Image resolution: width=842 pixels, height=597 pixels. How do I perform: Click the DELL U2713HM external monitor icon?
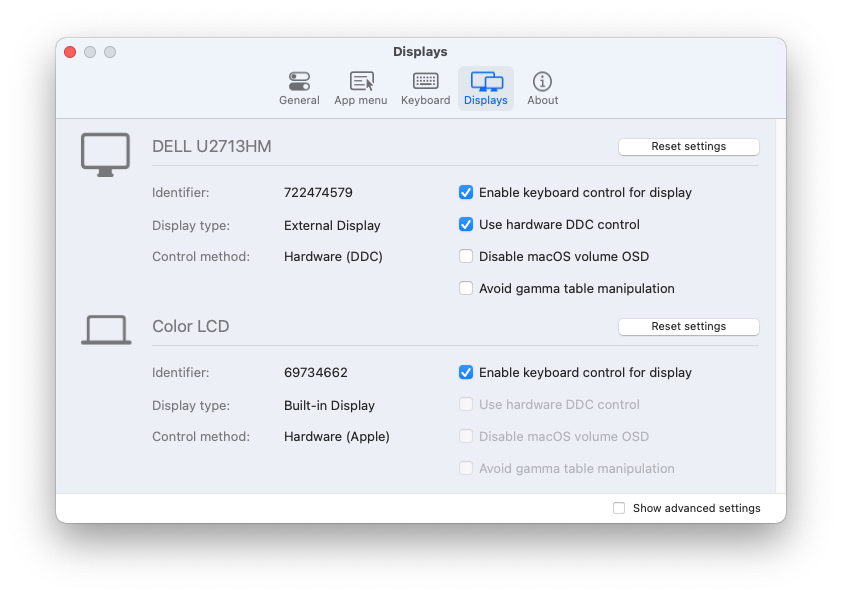[105, 152]
